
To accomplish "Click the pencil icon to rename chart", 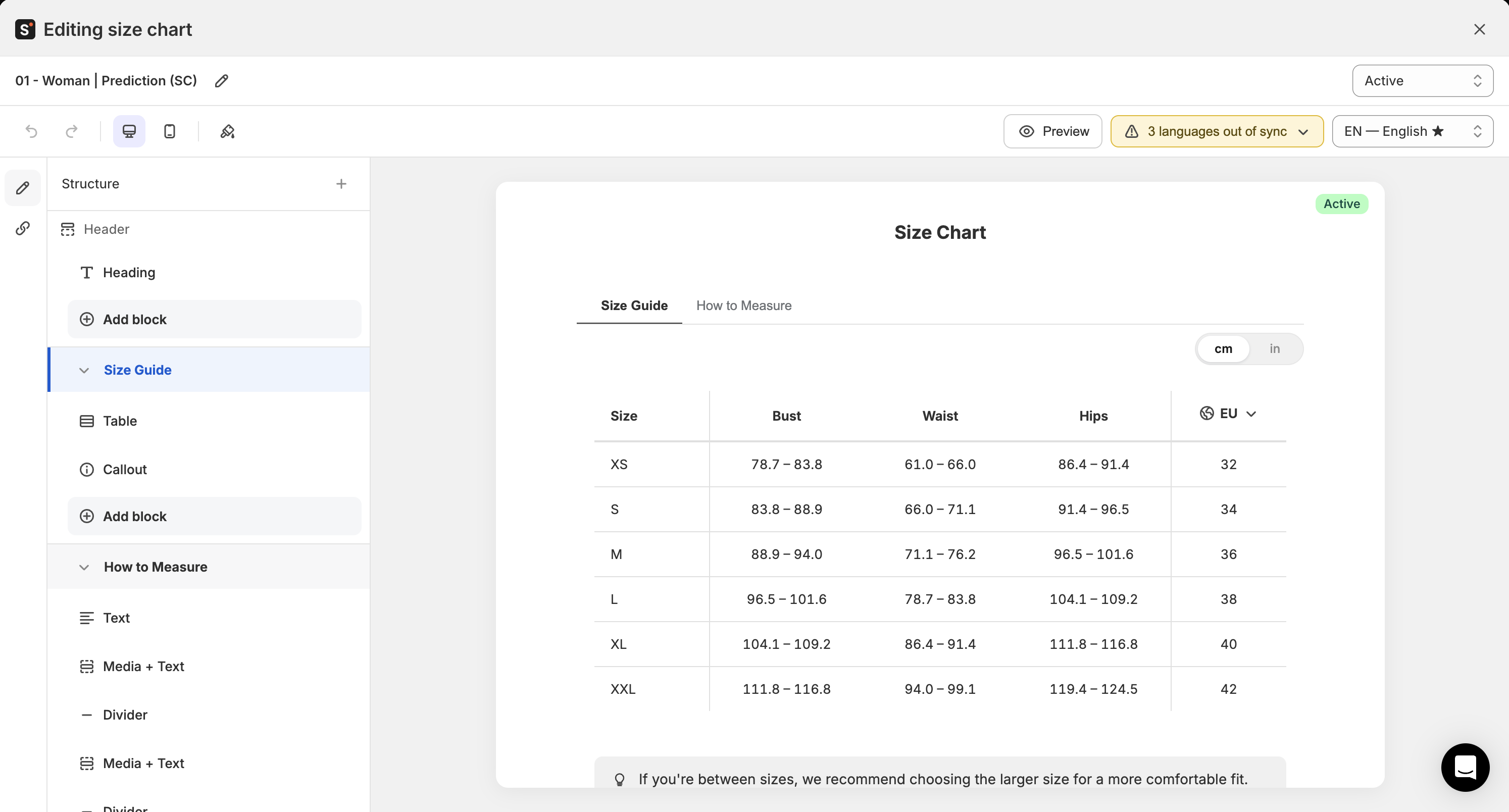I will point(221,81).
